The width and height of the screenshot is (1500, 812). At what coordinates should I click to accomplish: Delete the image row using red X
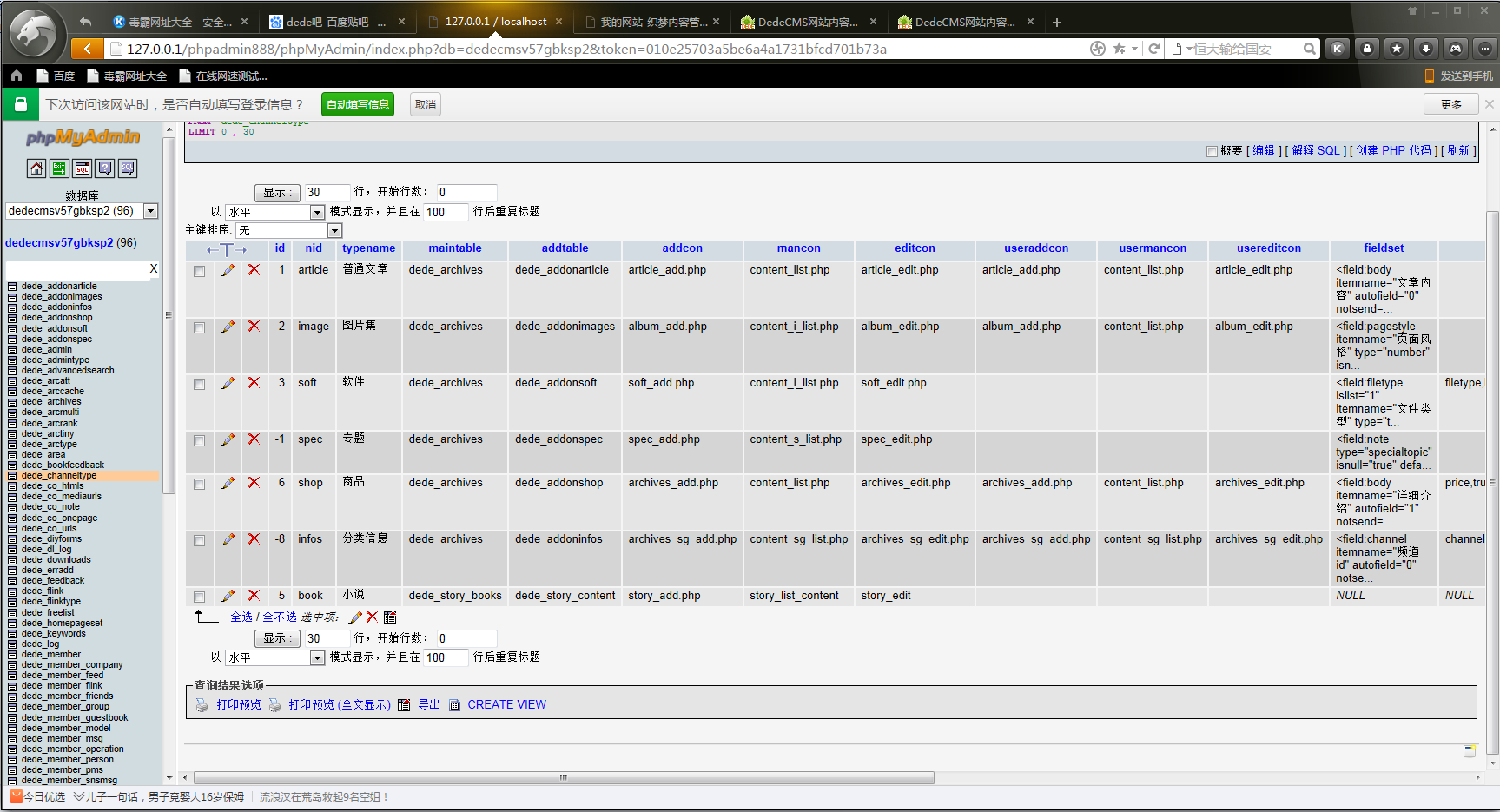pyautogui.click(x=254, y=327)
